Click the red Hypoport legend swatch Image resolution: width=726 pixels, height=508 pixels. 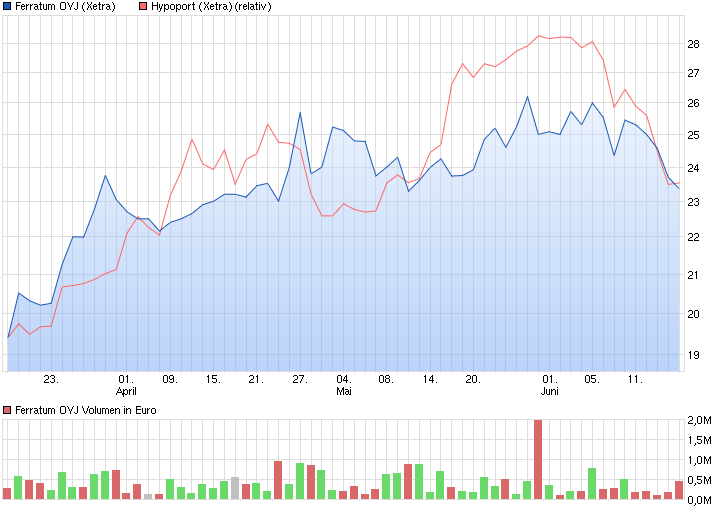click(143, 6)
